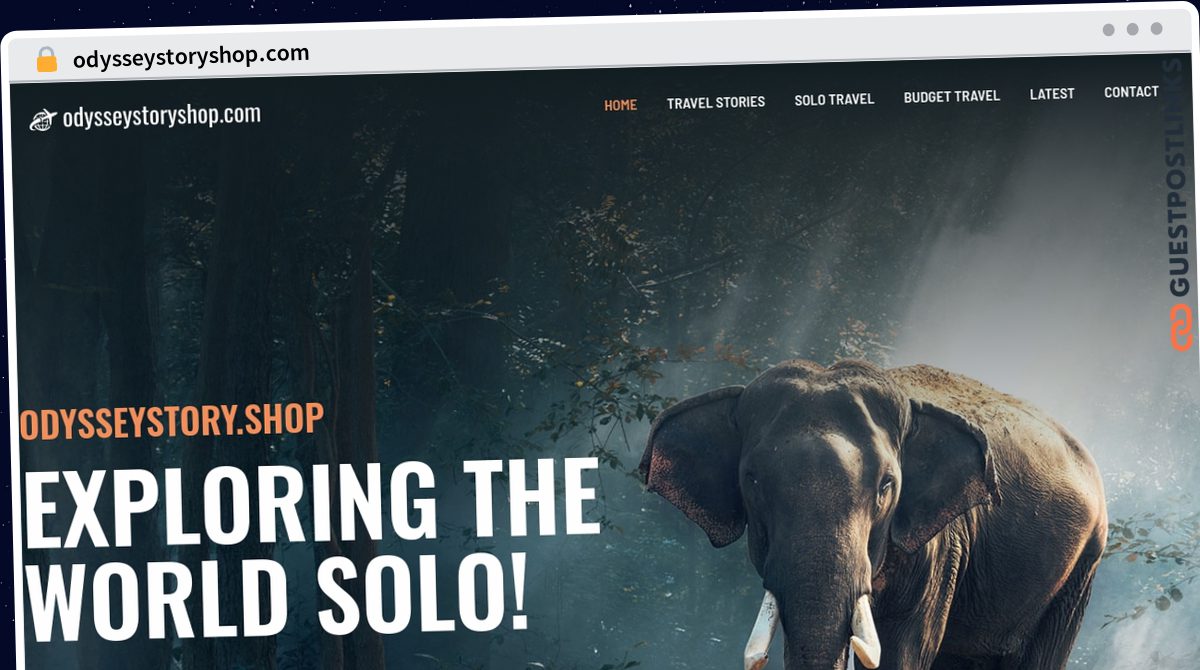Open the Budget Travel page
1200x670 pixels.
(952, 96)
